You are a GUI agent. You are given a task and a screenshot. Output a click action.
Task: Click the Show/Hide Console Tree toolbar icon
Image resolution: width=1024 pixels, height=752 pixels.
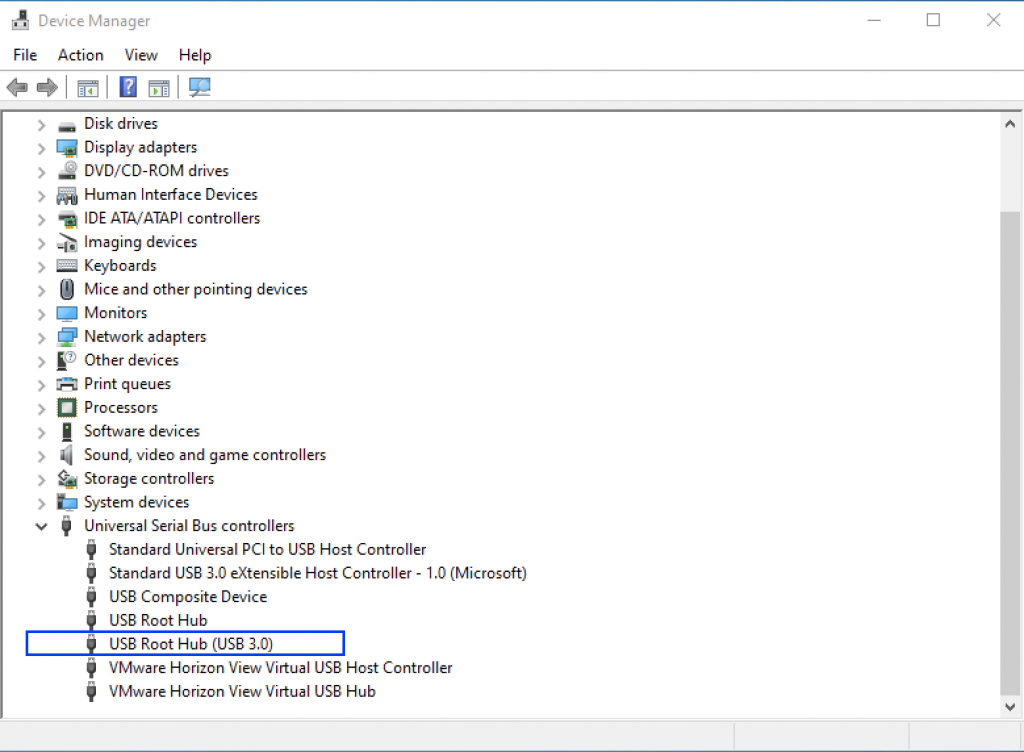87,87
